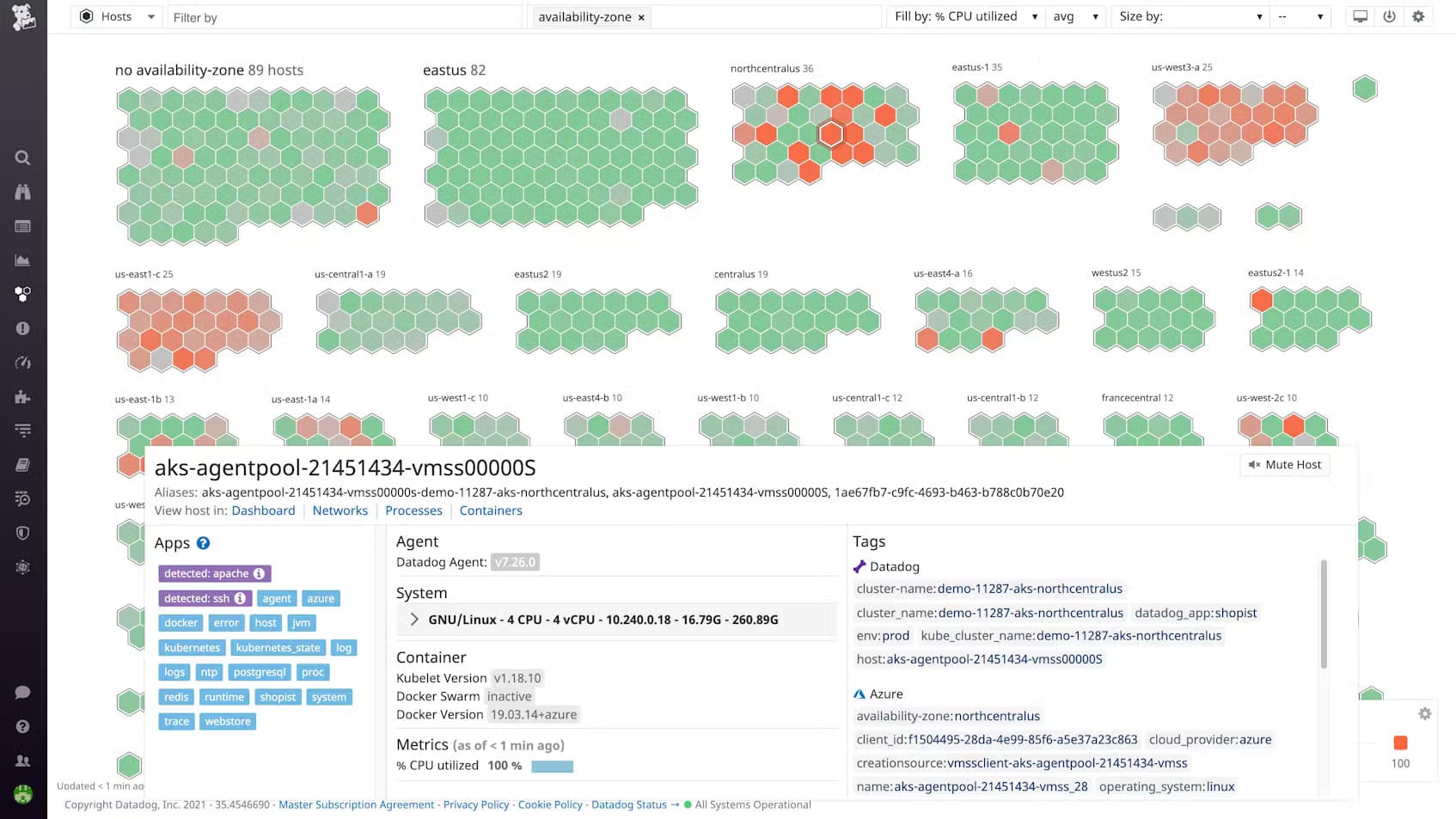Expand the GNU/Linux system details row
Viewport: 1456px width, 819px height.
click(414, 619)
